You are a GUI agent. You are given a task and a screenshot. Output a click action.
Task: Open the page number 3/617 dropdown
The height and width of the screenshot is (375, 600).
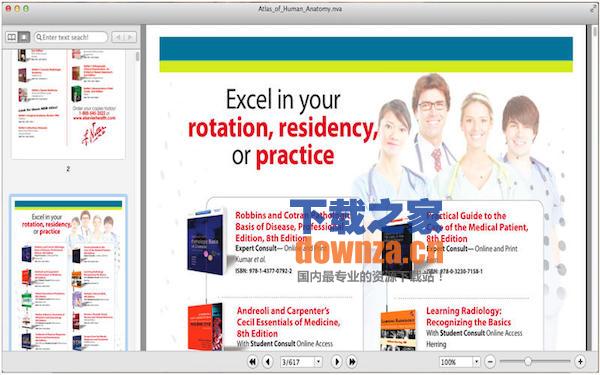click(318, 362)
